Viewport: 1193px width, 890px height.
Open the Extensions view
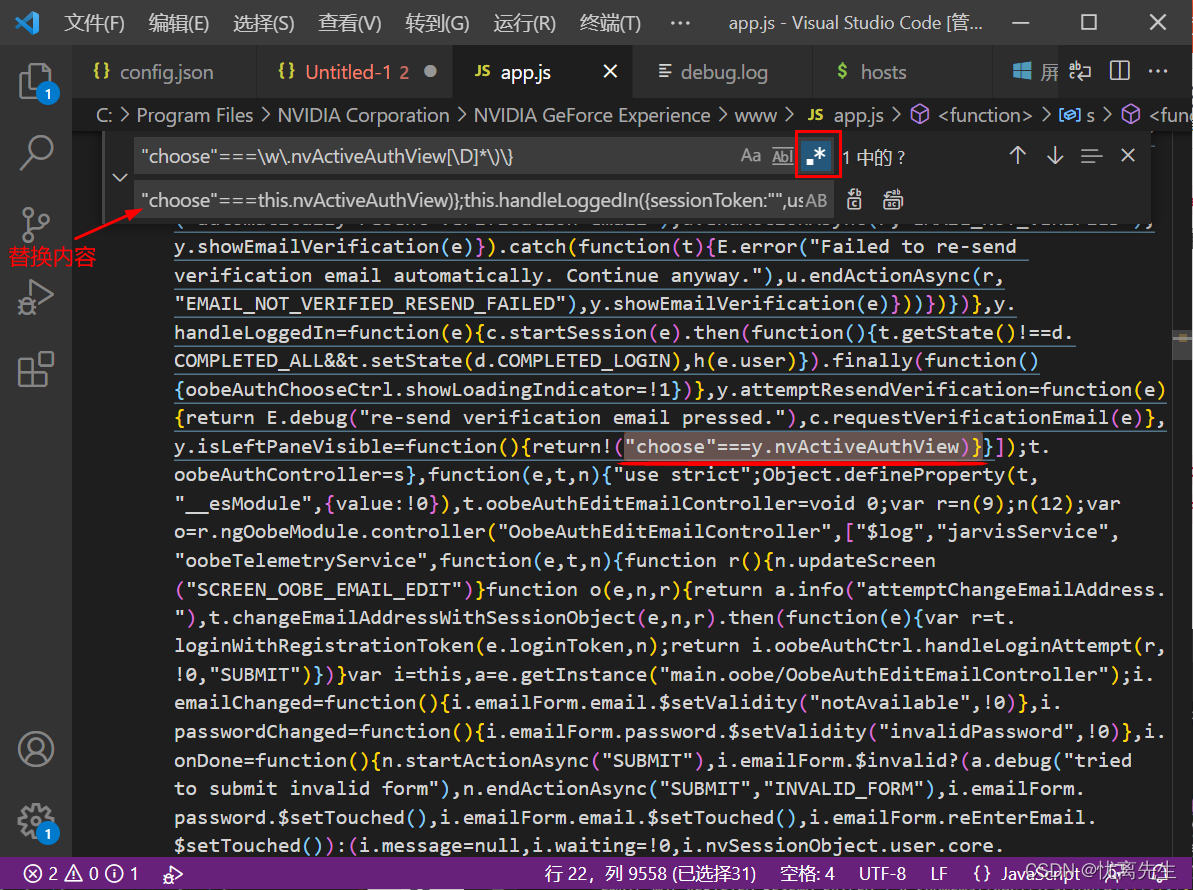36,369
